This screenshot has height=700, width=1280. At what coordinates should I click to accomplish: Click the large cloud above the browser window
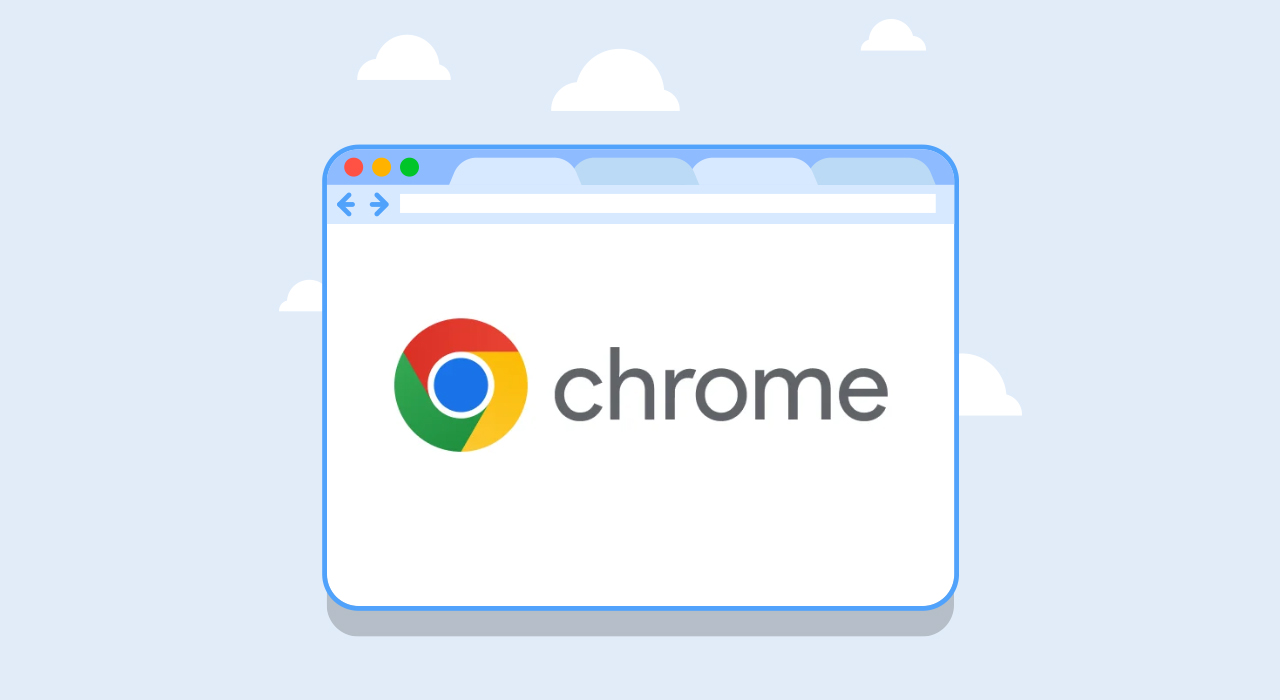coord(616,80)
